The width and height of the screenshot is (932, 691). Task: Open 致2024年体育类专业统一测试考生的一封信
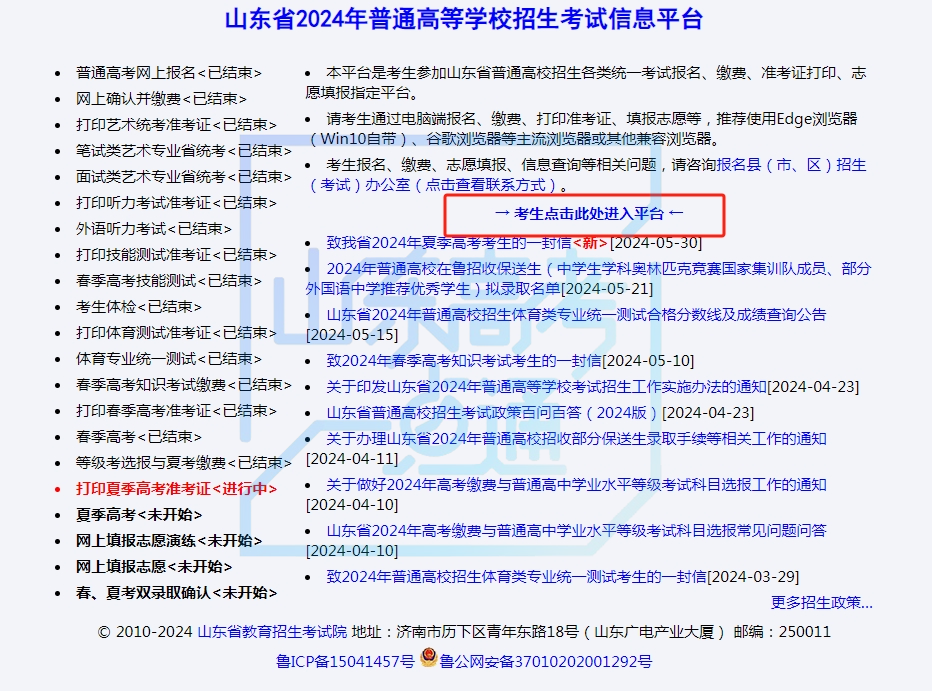pos(516,577)
